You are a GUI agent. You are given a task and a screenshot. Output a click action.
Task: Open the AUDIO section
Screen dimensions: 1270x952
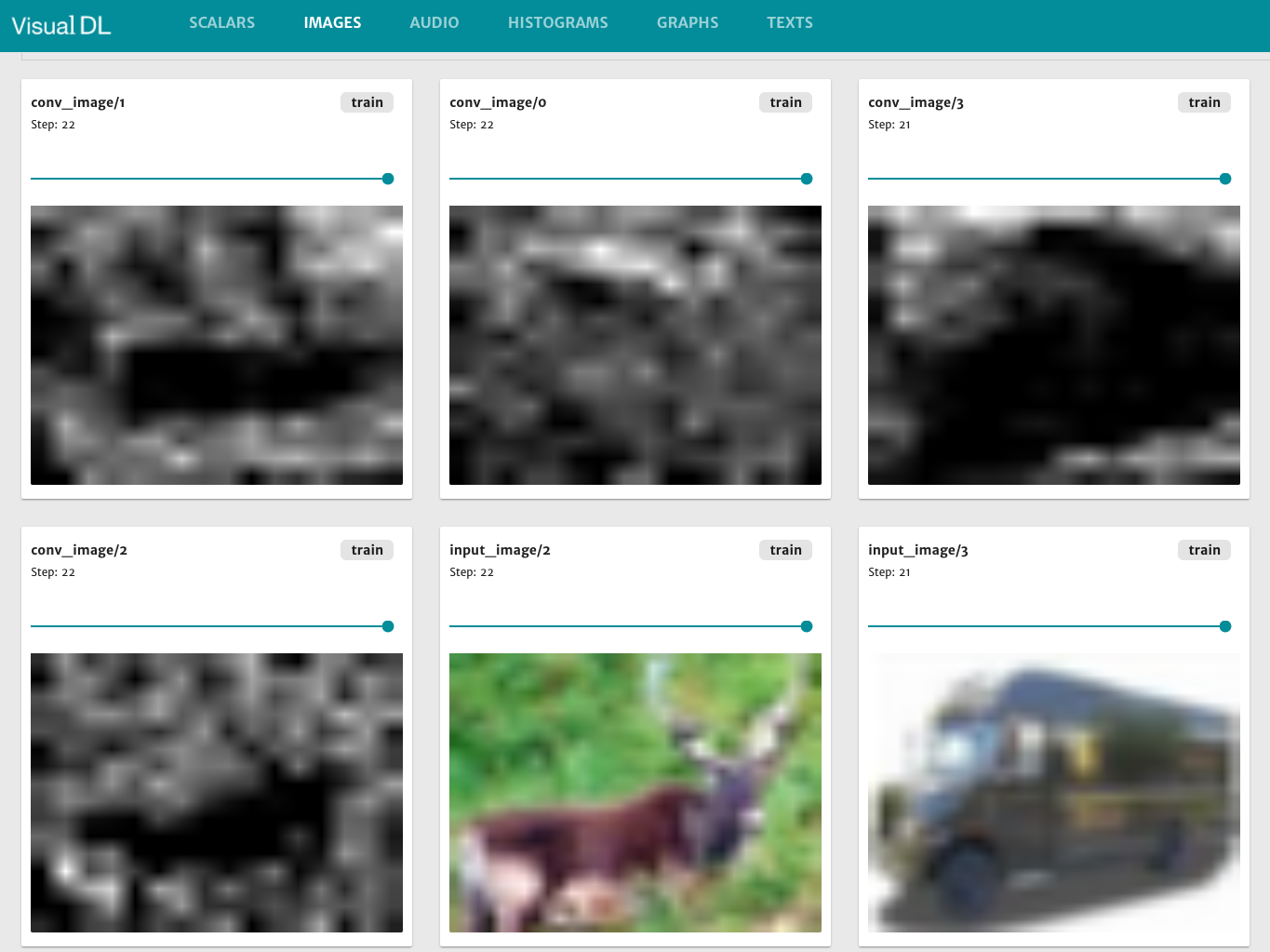(x=434, y=22)
